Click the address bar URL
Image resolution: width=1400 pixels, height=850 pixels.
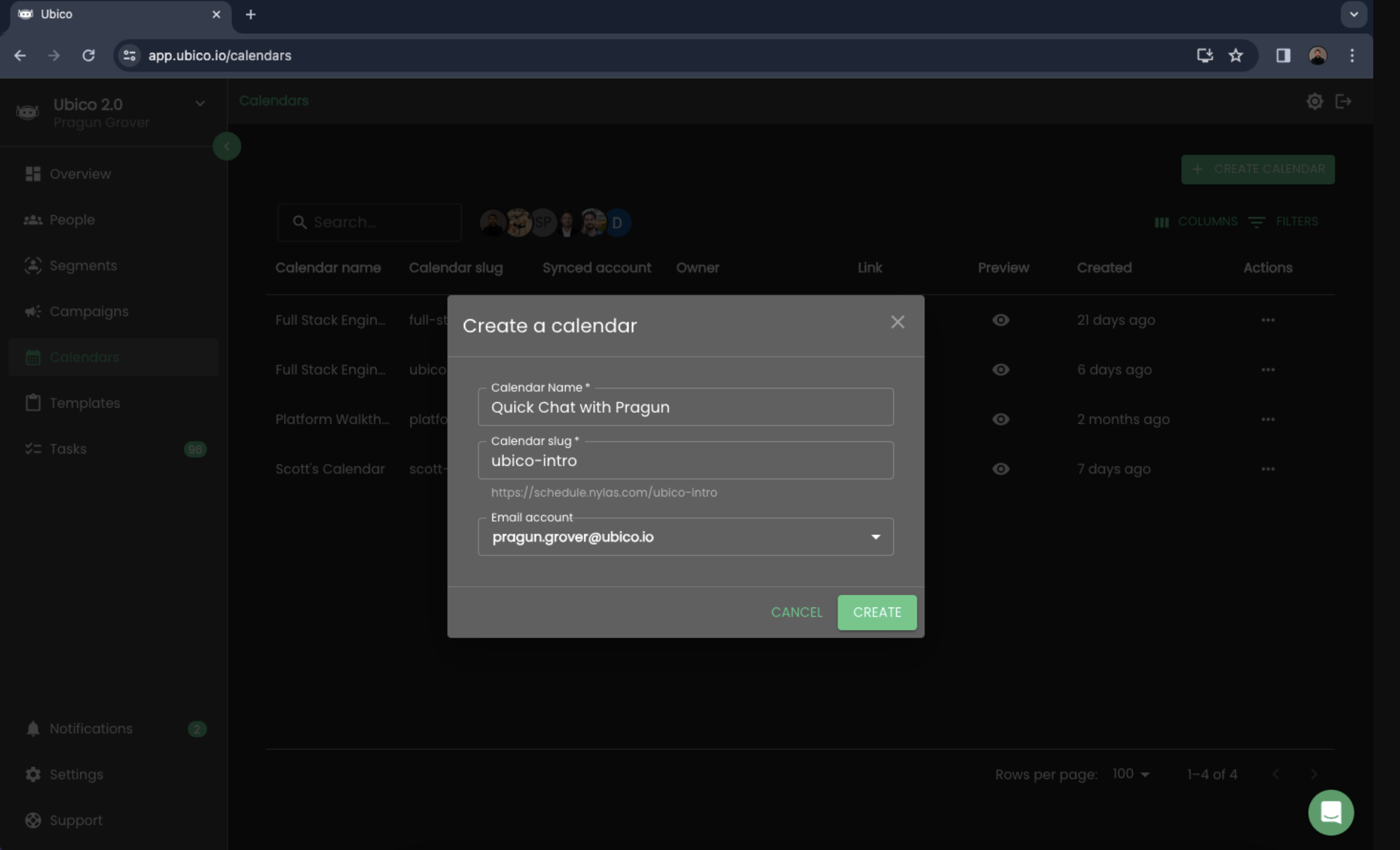[x=220, y=55]
